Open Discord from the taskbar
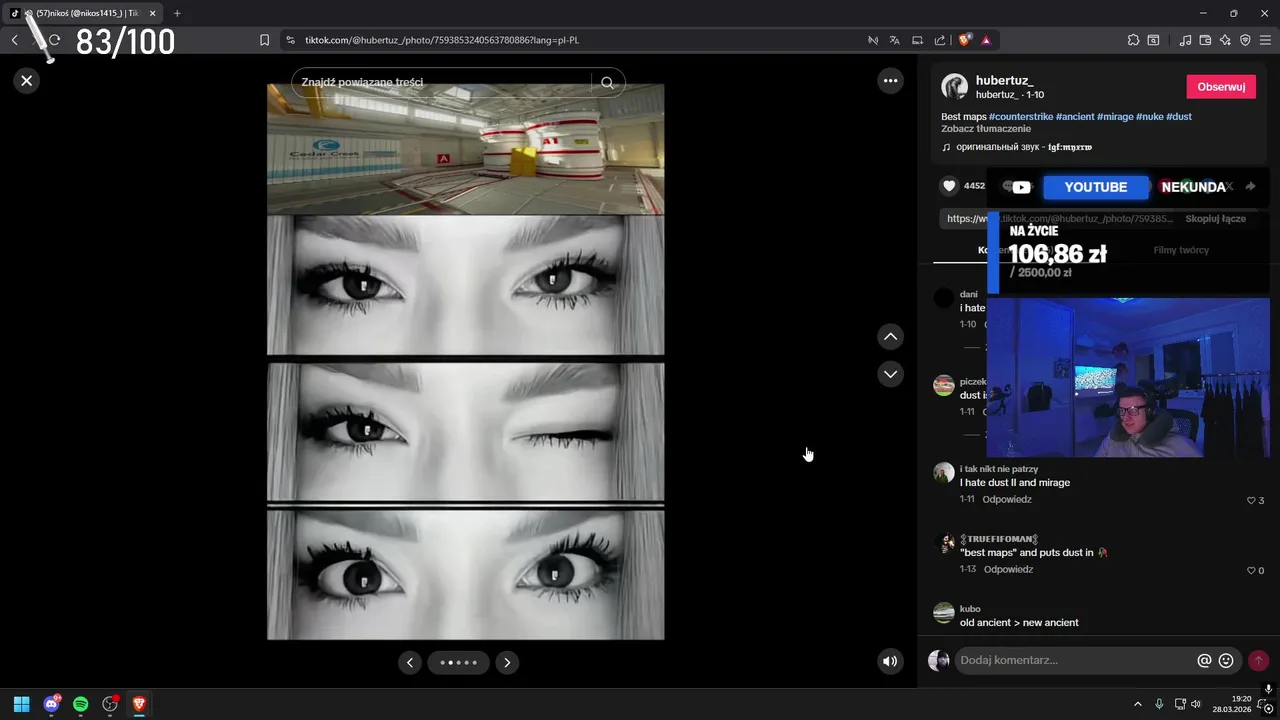Image resolution: width=1280 pixels, height=720 pixels. (x=51, y=704)
